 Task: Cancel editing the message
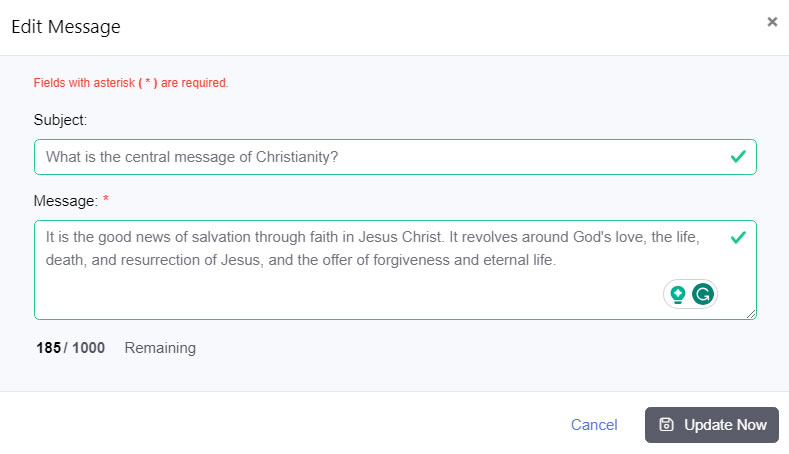[x=594, y=425]
